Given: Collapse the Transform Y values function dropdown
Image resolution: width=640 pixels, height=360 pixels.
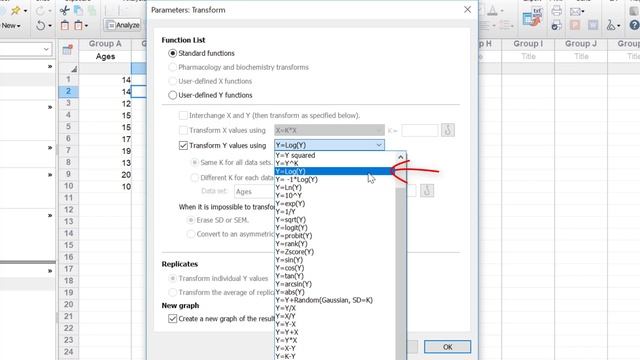Looking at the screenshot, I should pyautogui.click(x=379, y=145).
